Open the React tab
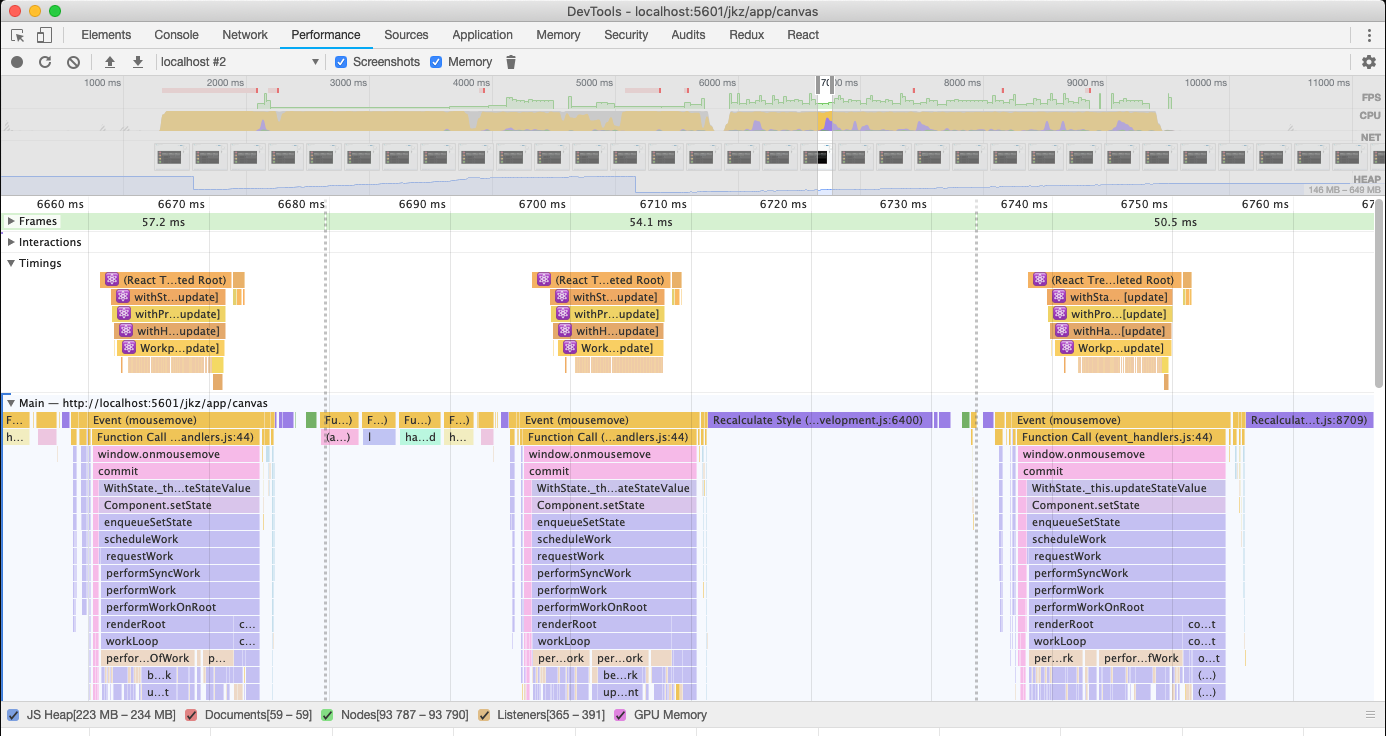This screenshot has height=736, width=1386. point(803,35)
